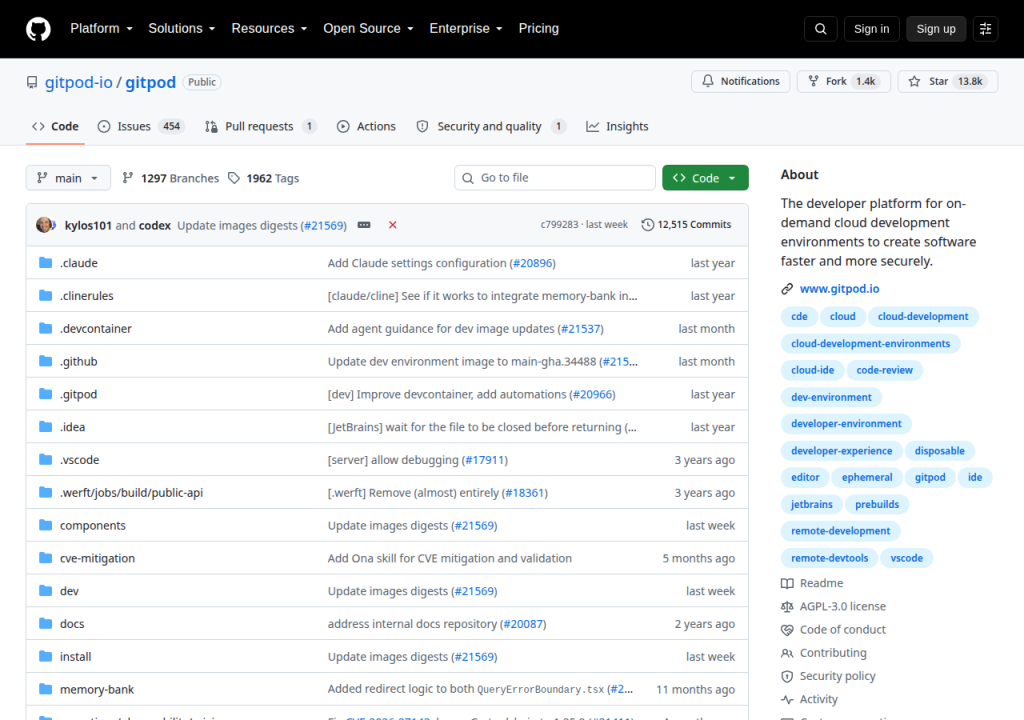The image size is (1024, 720).
Task: Open the header command palette menu icon
Action: pyautogui.click(x=985, y=29)
